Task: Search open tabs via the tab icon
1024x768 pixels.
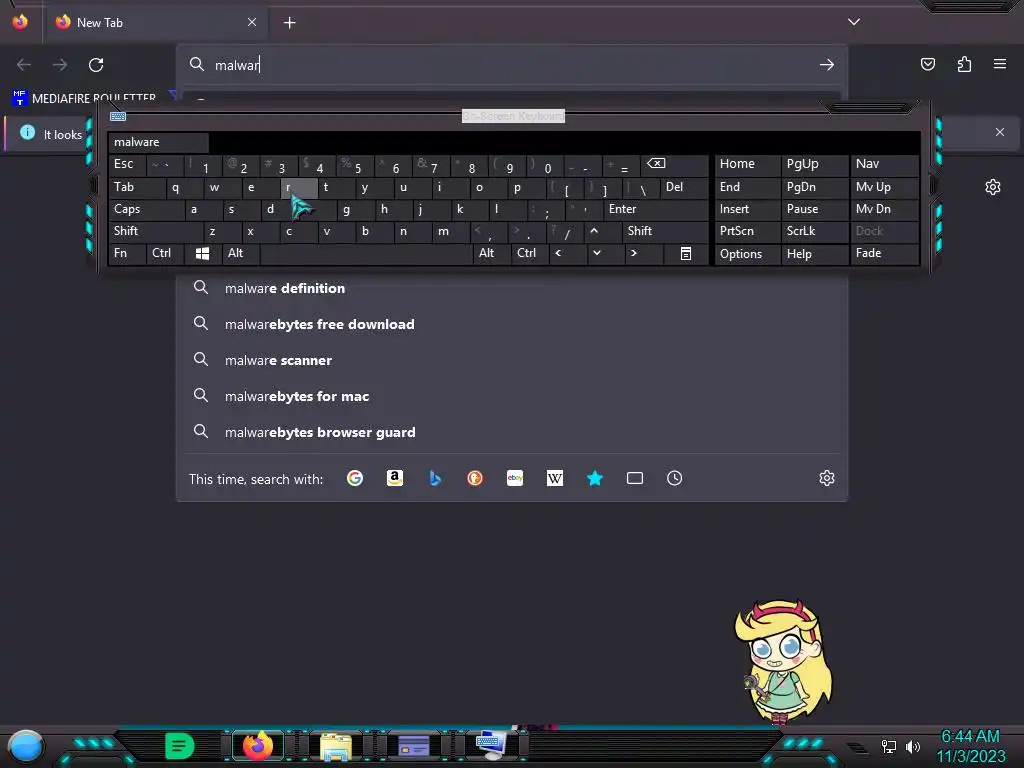Action: [635, 478]
